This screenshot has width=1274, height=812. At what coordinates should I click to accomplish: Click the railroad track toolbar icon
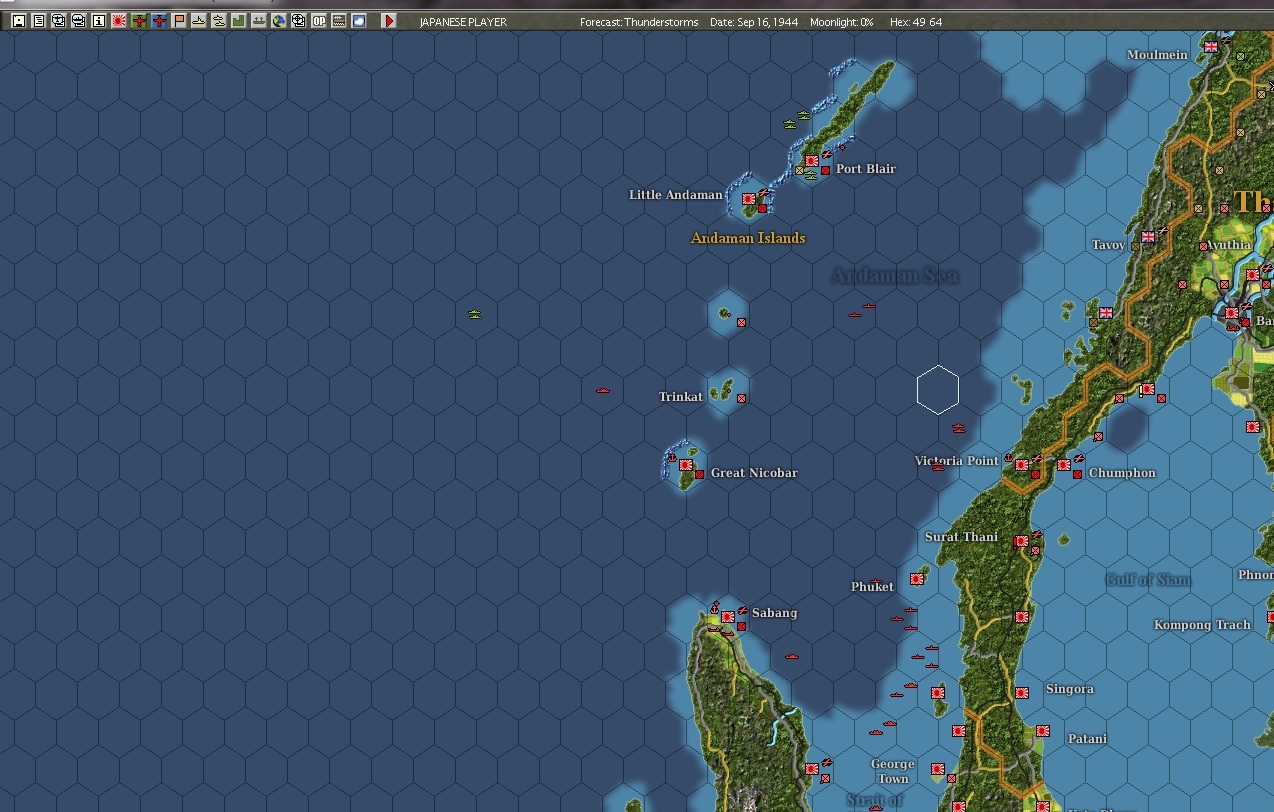[338, 21]
